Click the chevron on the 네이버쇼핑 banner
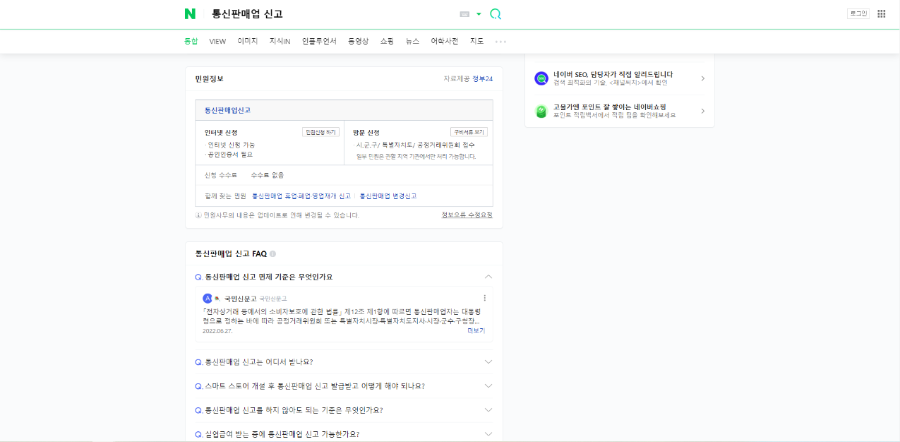Viewport: 900px width, 442px height. point(703,111)
